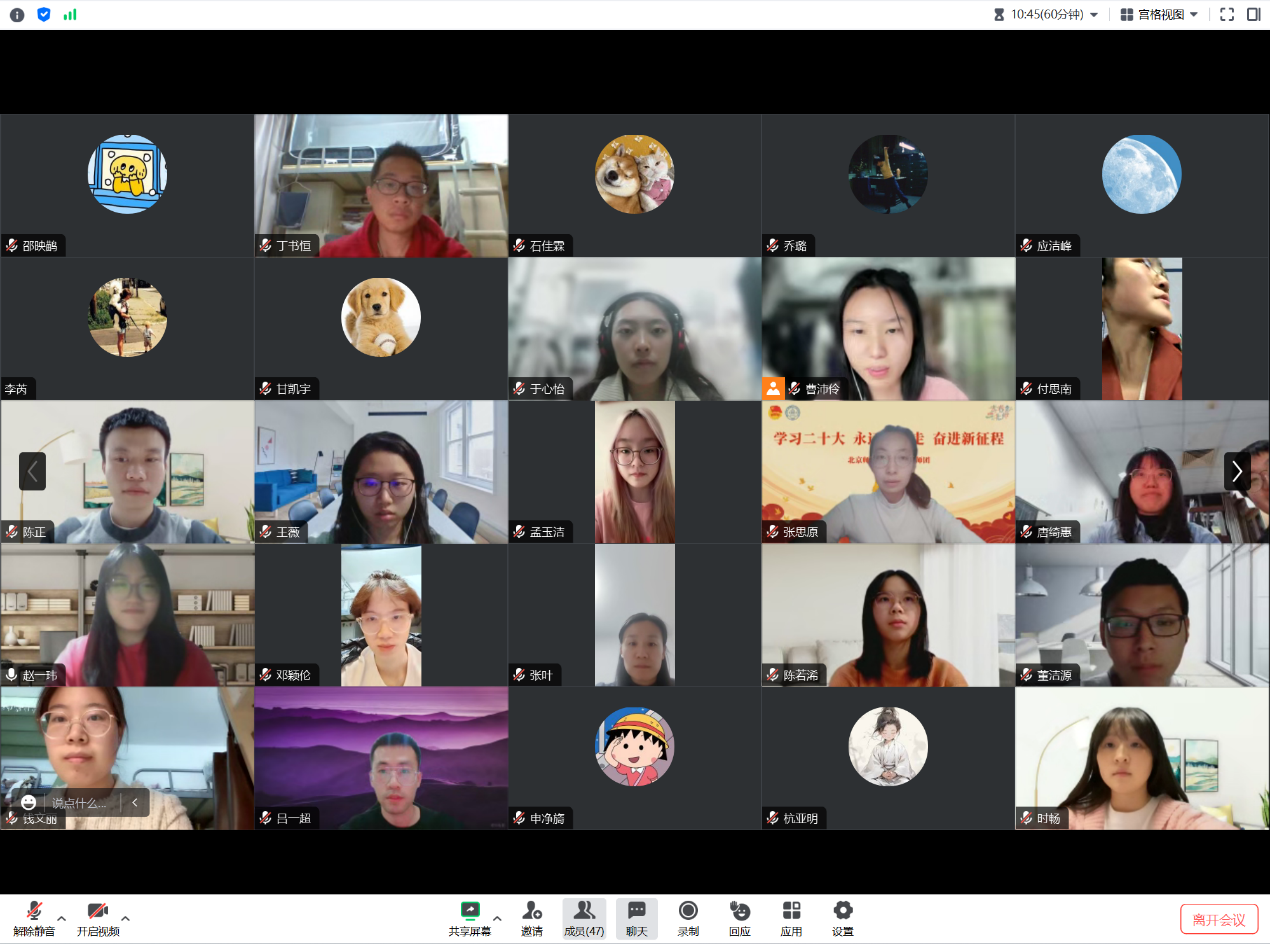
Task: Open the meeting info icon
Action: pyautogui.click(x=17, y=15)
